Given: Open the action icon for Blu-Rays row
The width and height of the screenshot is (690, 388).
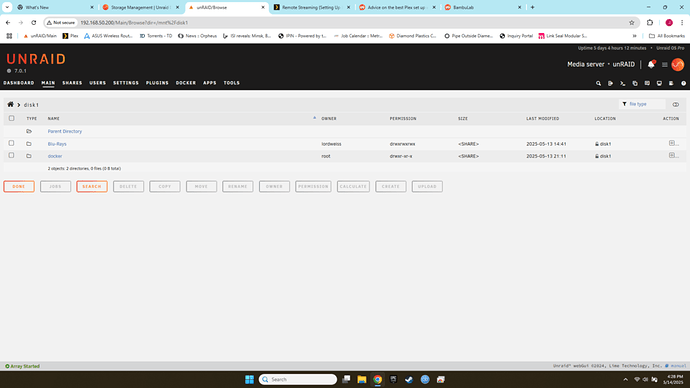Looking at the screenshot, I should pyautogui.click(x=672, y=143).
